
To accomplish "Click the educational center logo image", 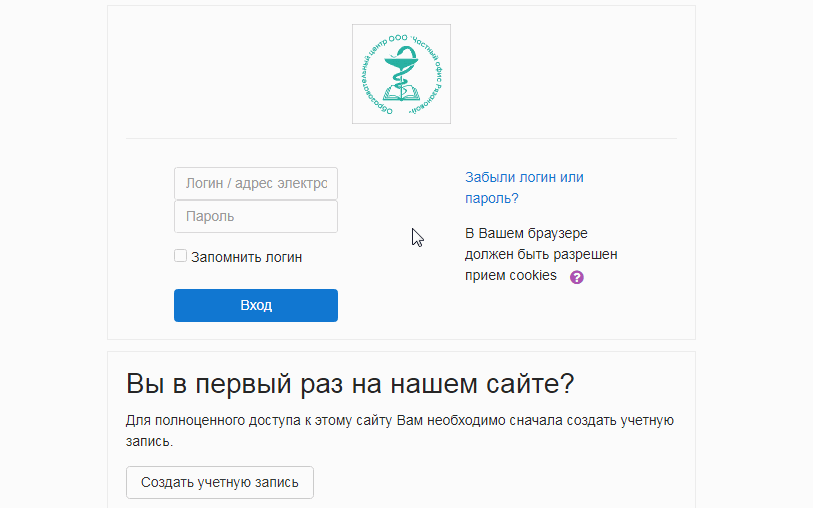I will pyautogui.click(x=401, y=74).
